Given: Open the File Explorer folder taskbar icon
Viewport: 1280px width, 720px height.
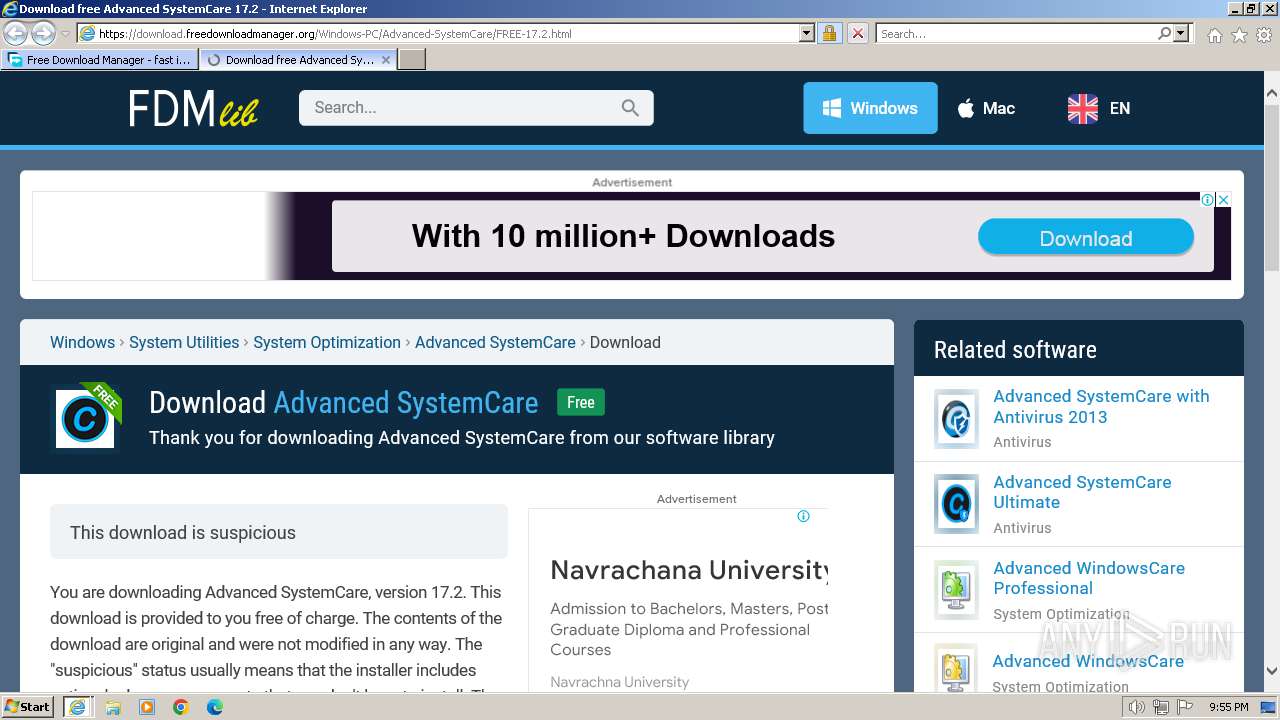Looking at the screenshot, I should tap(113, 707).
